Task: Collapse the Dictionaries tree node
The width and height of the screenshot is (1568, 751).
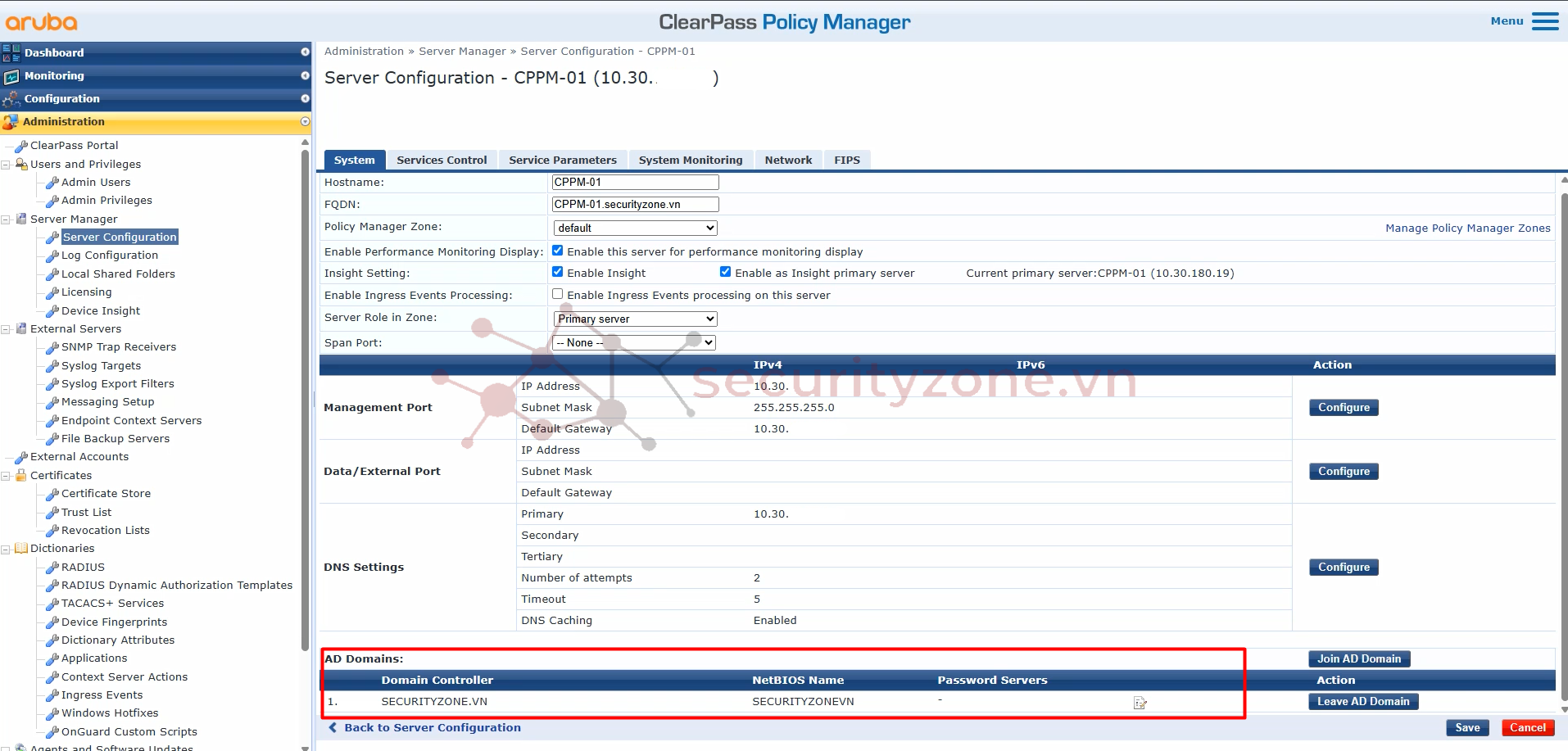Action: point(6,549)
